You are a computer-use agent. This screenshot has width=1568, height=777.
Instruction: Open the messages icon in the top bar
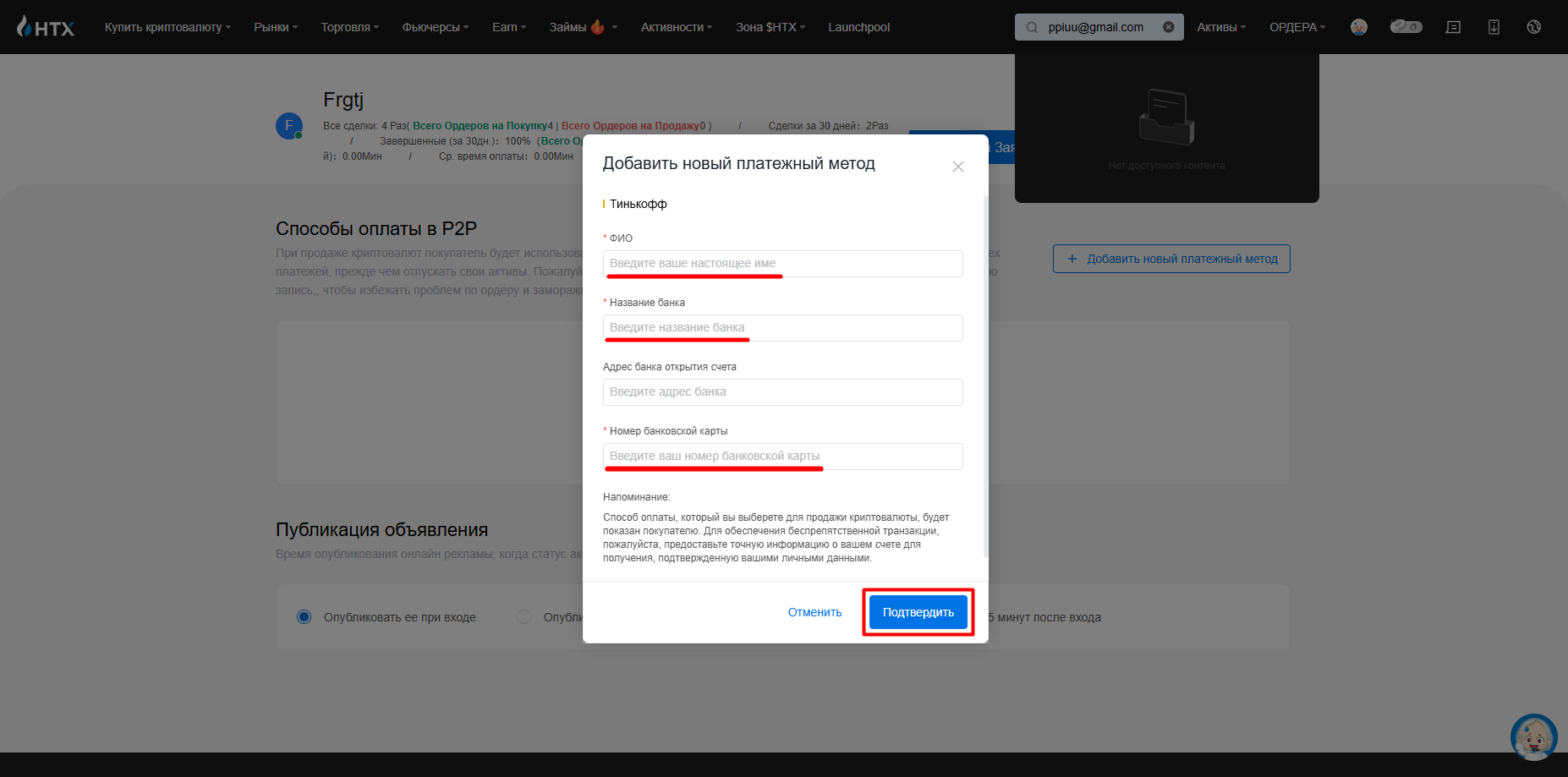pyautogui.click(x=1453, y=27)
